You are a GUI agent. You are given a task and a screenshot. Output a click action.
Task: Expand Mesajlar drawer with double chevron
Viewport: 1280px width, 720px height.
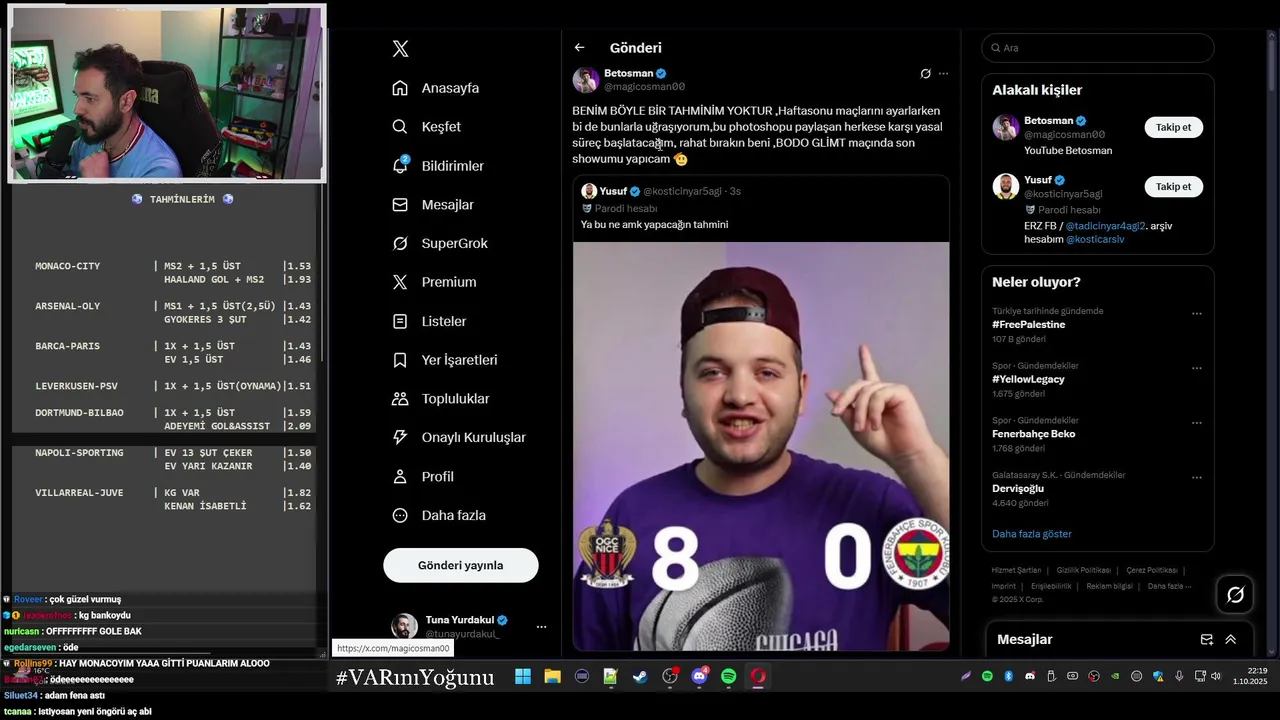[x=1231, y=640]
